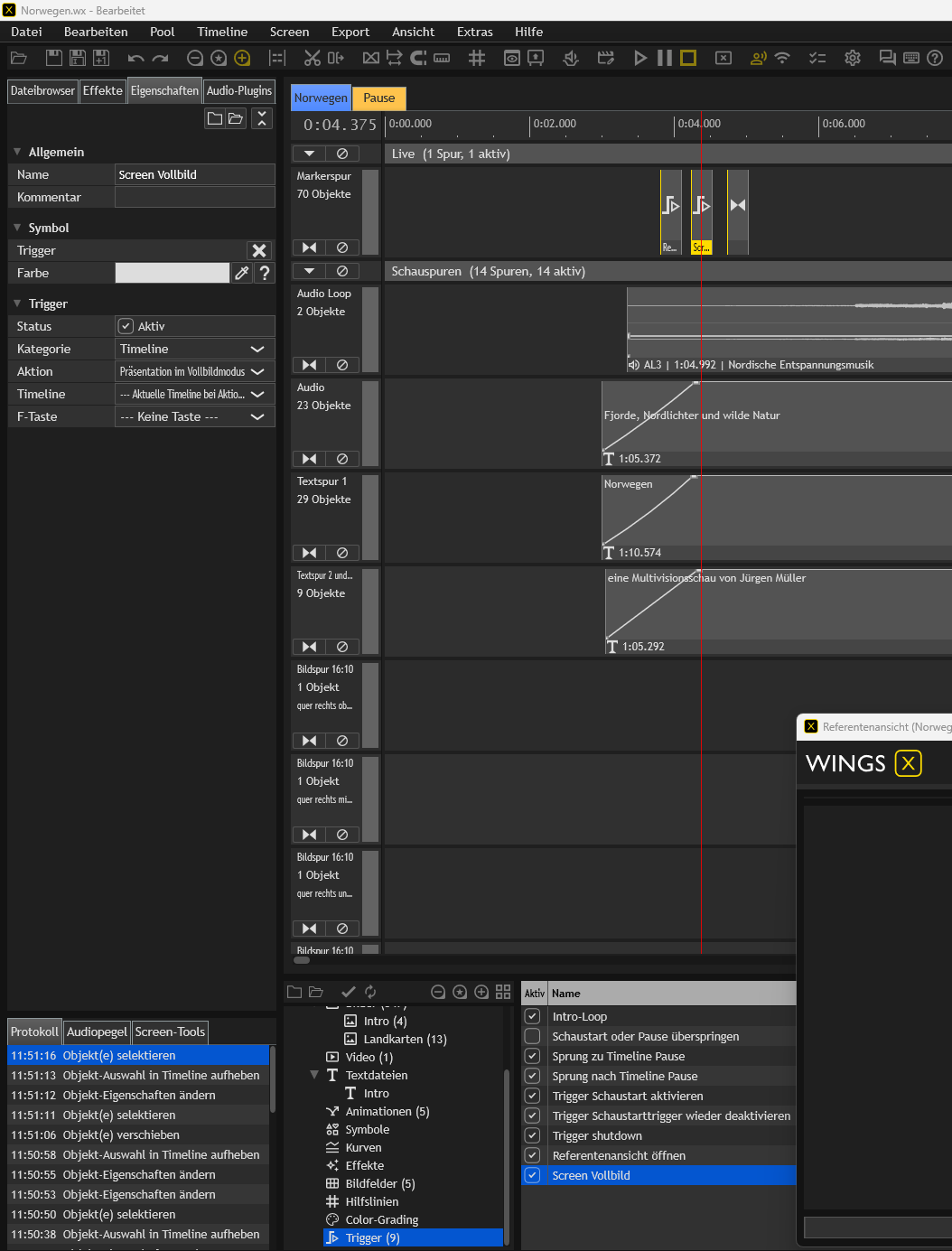
Task: Click the Effekte panel tab button
Action: (102, 90)
